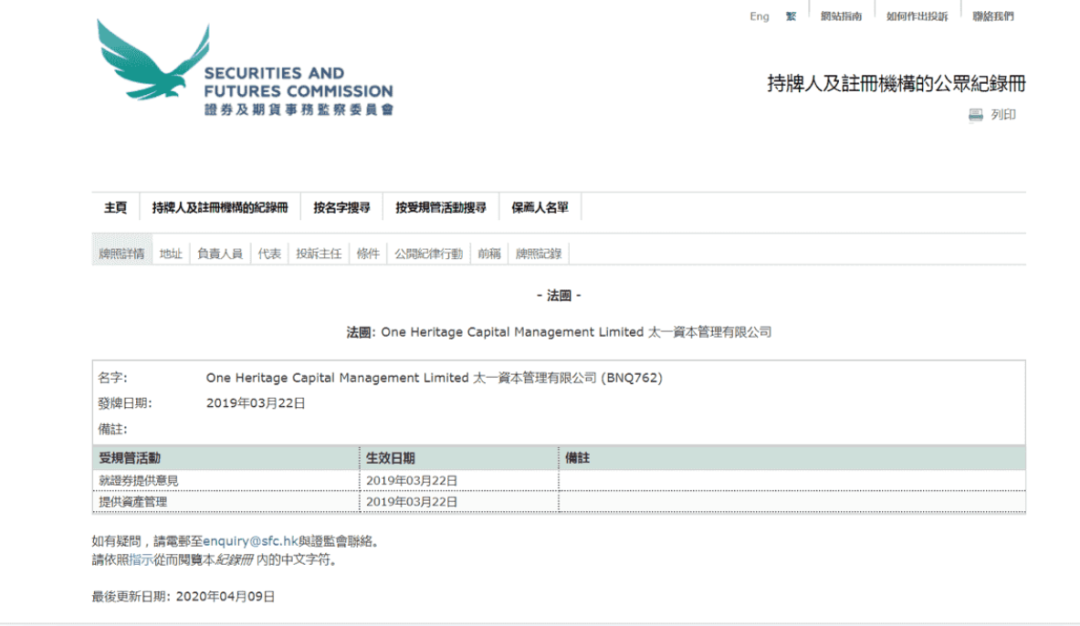This screenshot has height=626, width=1080.
Task: Click the enquiry@sfc.hk email link
Action: [250, 541]
